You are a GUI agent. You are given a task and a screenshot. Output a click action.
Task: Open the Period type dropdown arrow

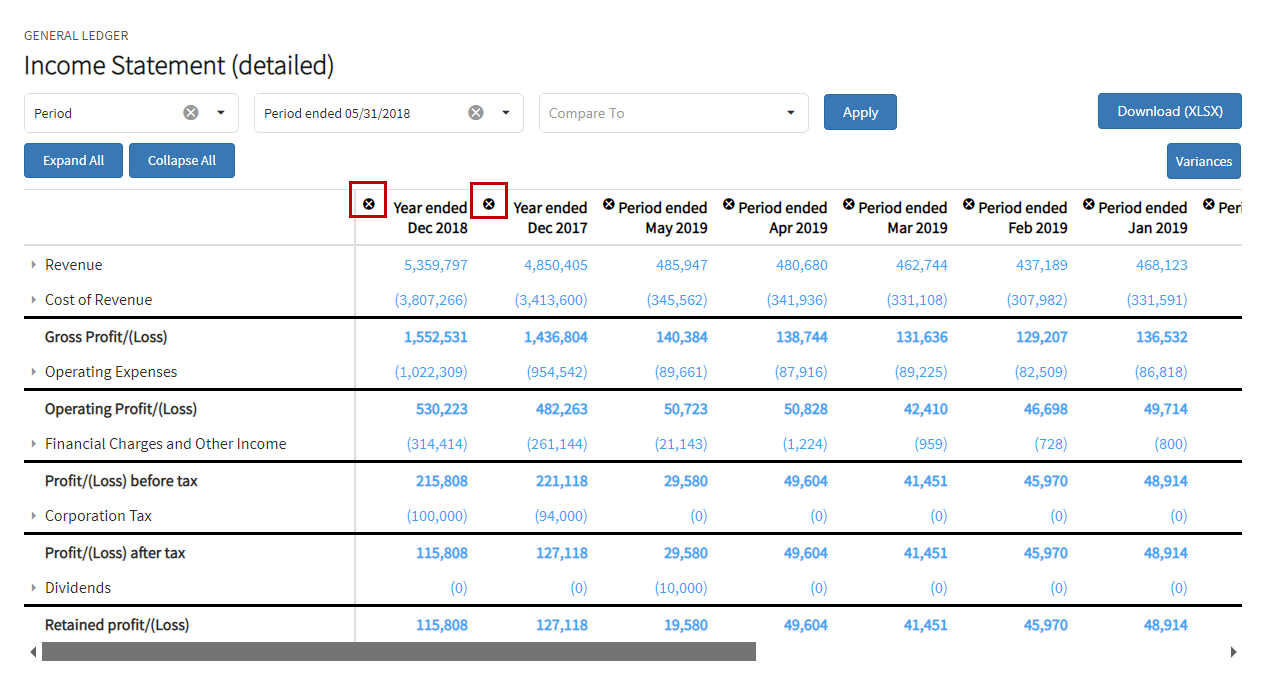click(x=221, y=113)
